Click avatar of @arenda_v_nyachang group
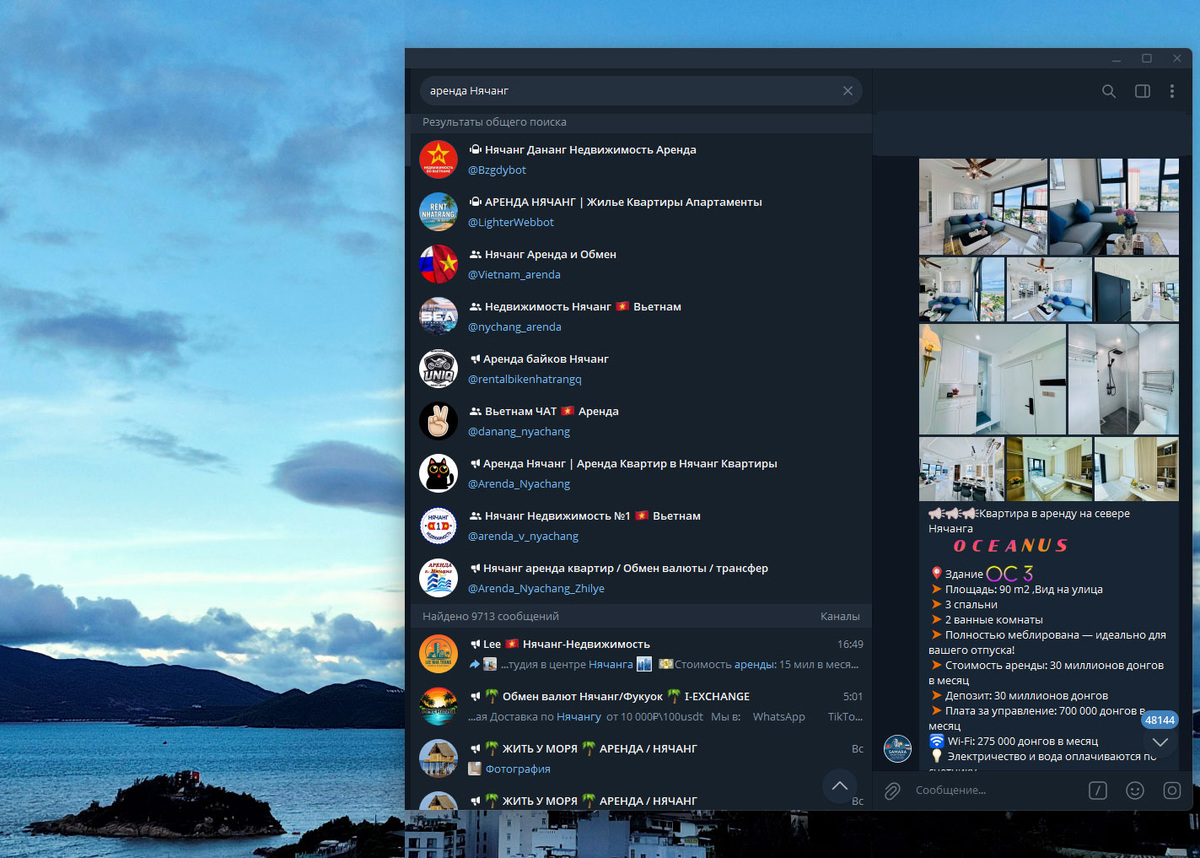The height and width of the screenshot is (858, 1200). pos(438,525)
